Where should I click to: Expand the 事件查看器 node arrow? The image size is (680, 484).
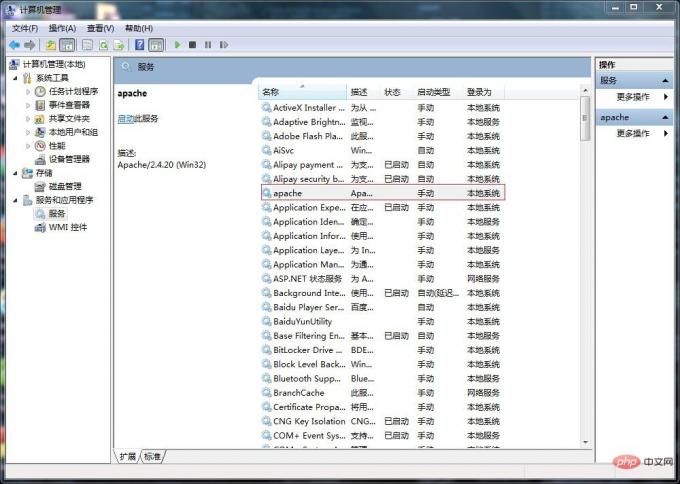28,105
